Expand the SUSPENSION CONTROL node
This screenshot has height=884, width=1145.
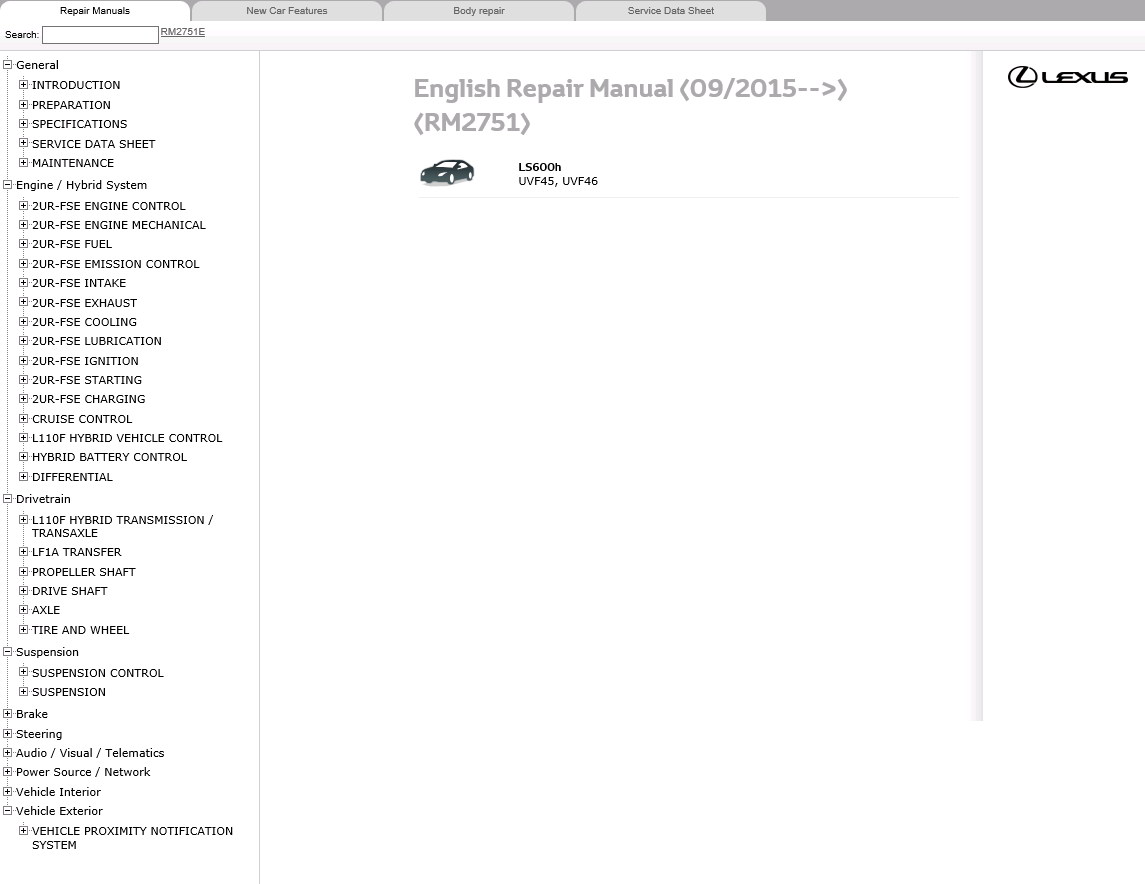click(23, 672)
